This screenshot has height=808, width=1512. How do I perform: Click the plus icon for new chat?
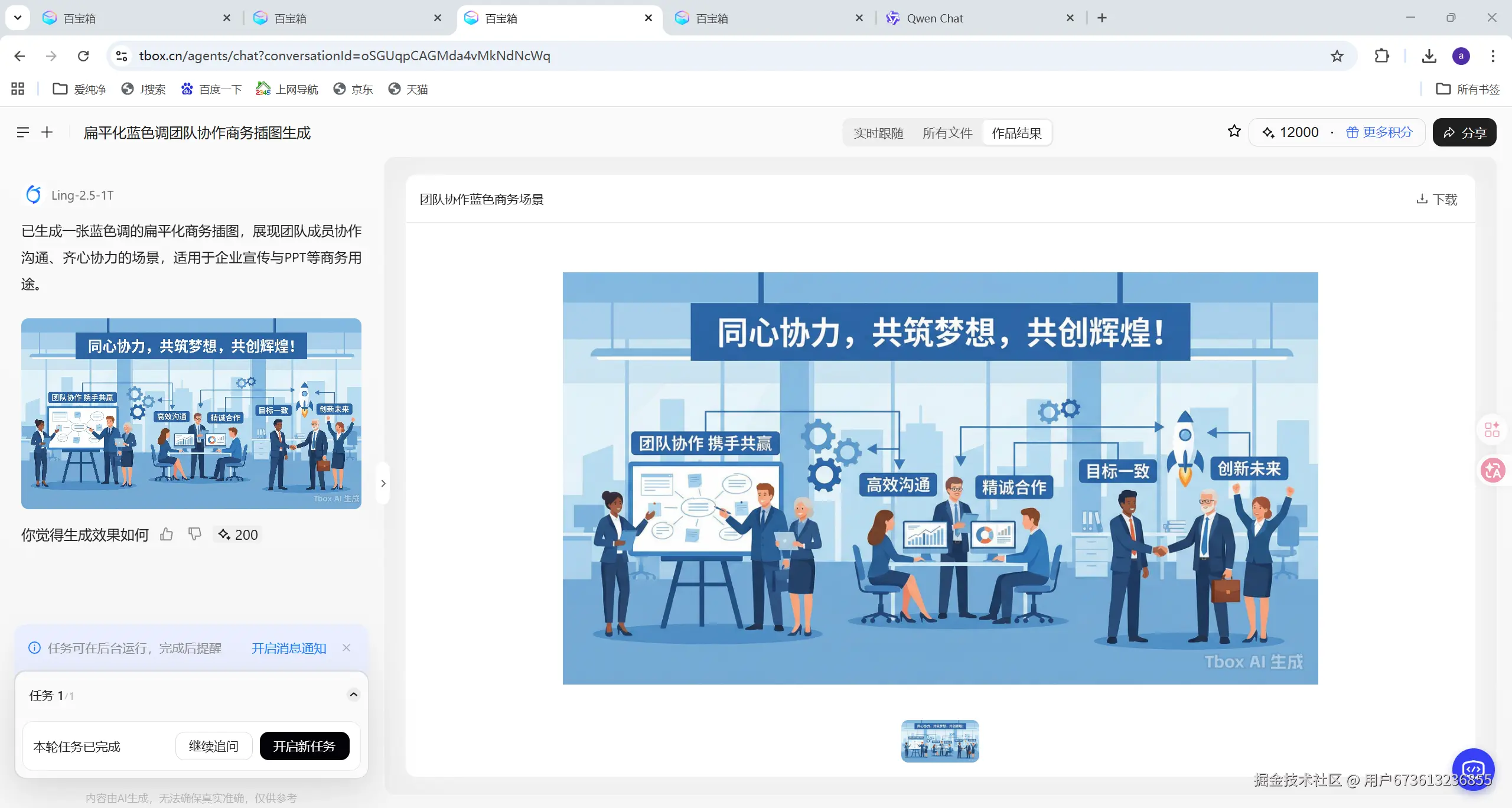tap(47, 132)
